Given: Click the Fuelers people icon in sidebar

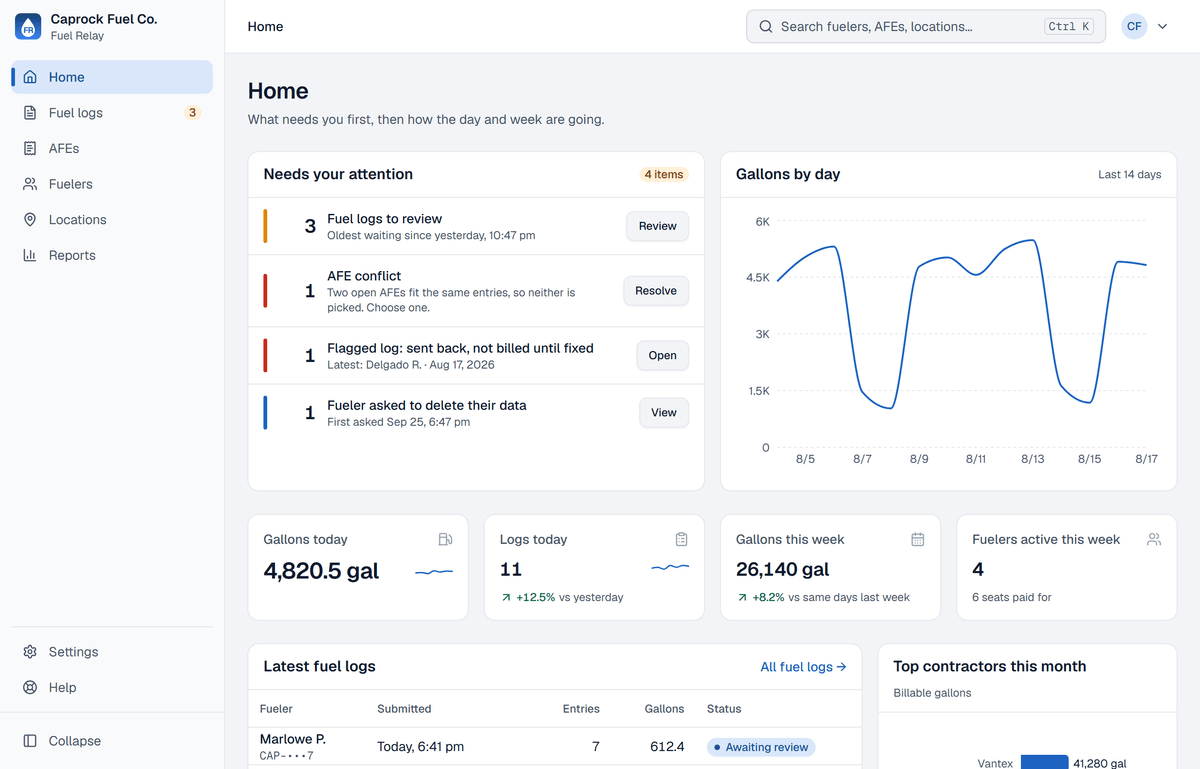Looking at the screenshot, I should [30, 184].
